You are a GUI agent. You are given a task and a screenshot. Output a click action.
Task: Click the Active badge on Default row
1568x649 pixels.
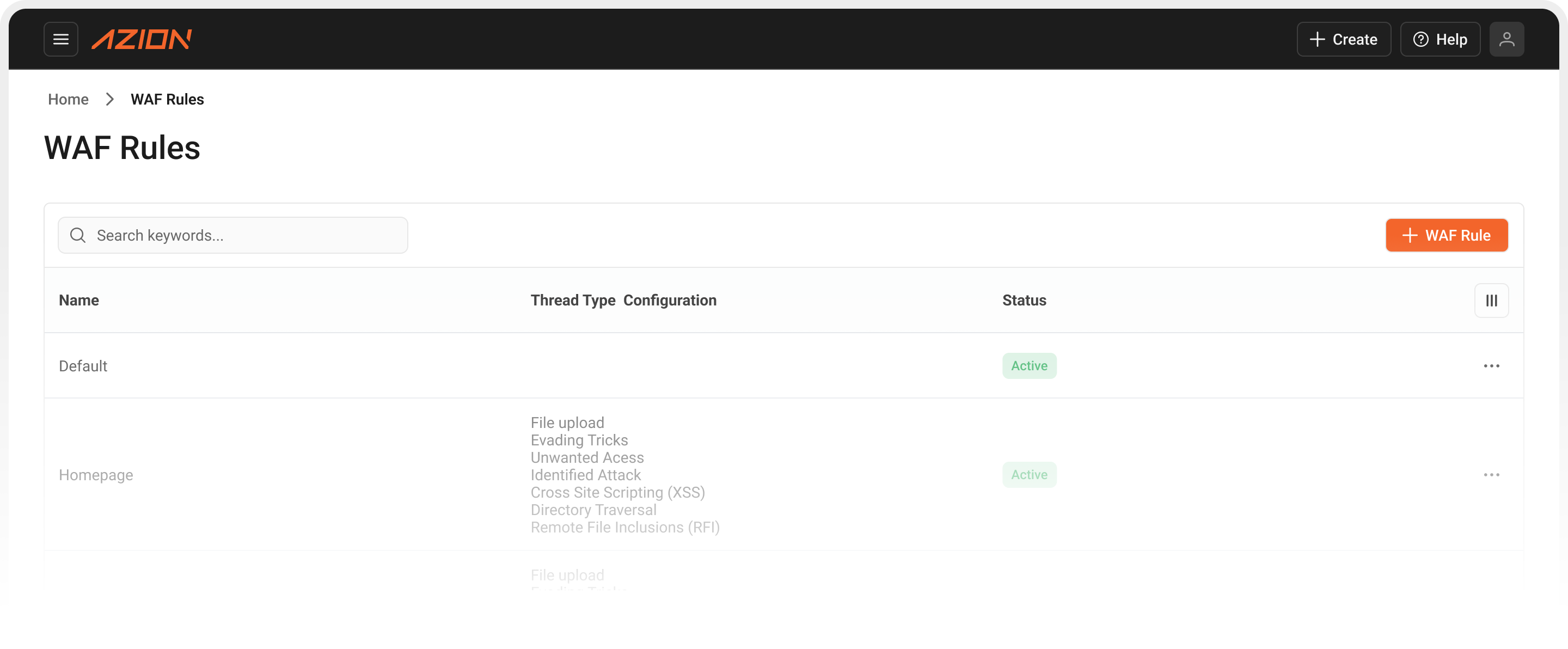[x=1028, y=365]
